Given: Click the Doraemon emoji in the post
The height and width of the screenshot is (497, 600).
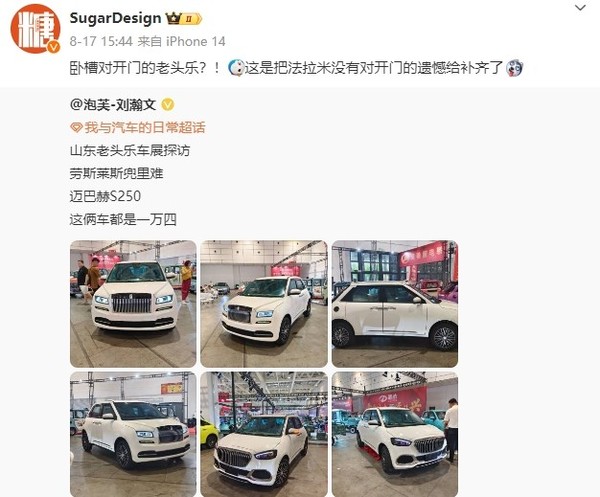Looking at the screenshot, I should (x=236, y=68).
